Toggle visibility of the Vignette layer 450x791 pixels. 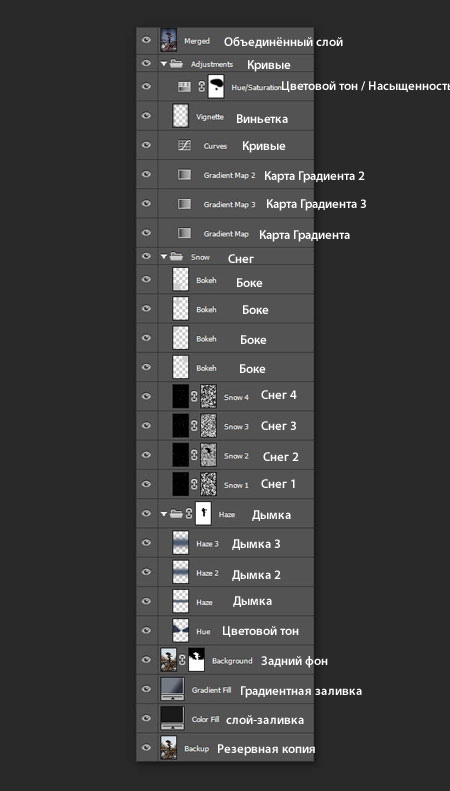[x=146, y=116]
